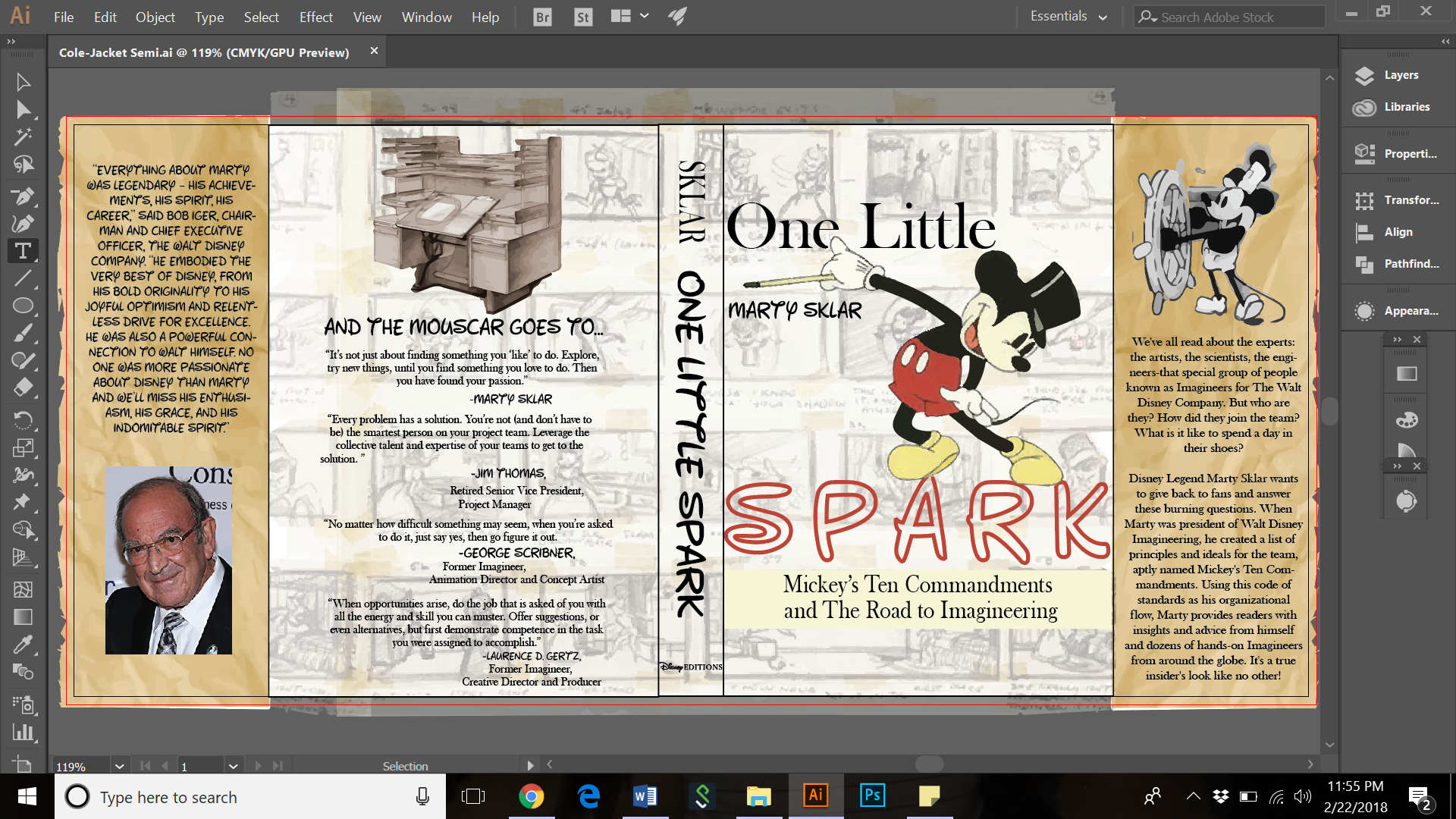Open the Effect menu
Screen dimensions: 1456x819
pos(315,17)
